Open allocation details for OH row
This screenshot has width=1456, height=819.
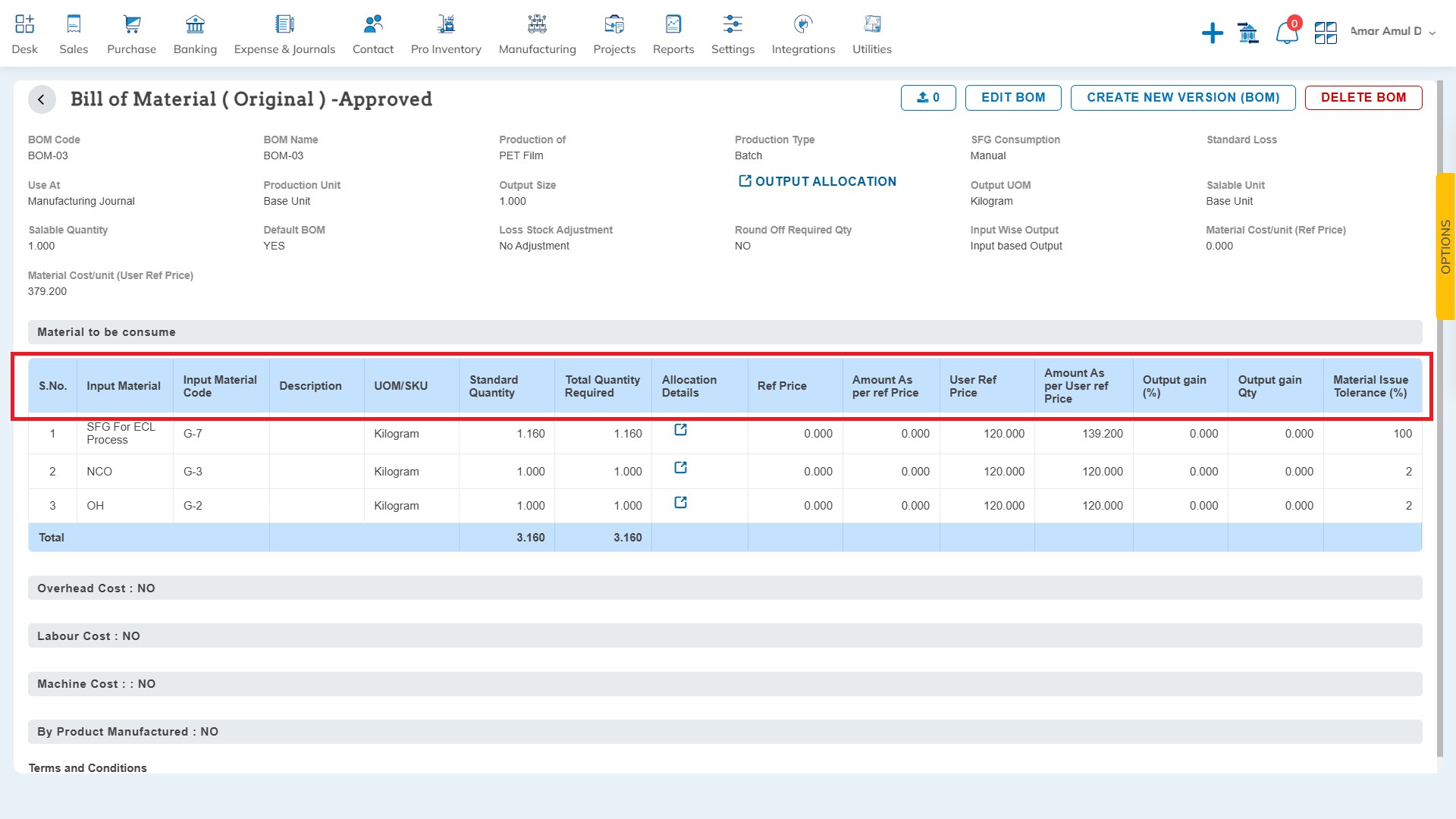(x=681, y=503)
